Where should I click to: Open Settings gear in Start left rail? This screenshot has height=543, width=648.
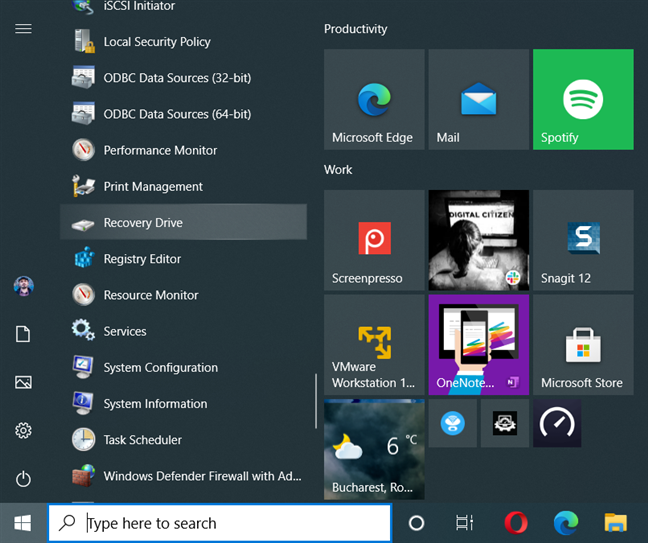pyautogui.click(x=23, y=431)
